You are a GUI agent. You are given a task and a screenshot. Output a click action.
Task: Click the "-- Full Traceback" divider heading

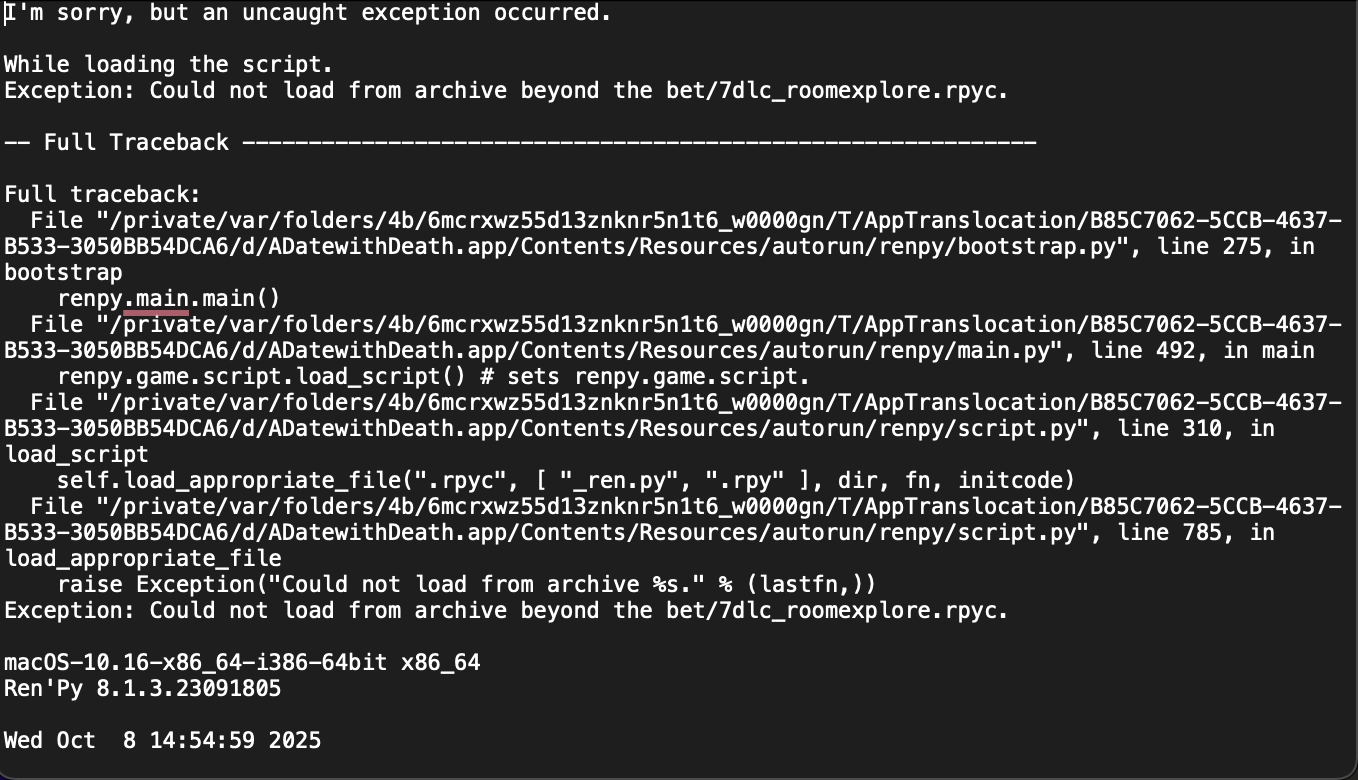coord(116,143)
